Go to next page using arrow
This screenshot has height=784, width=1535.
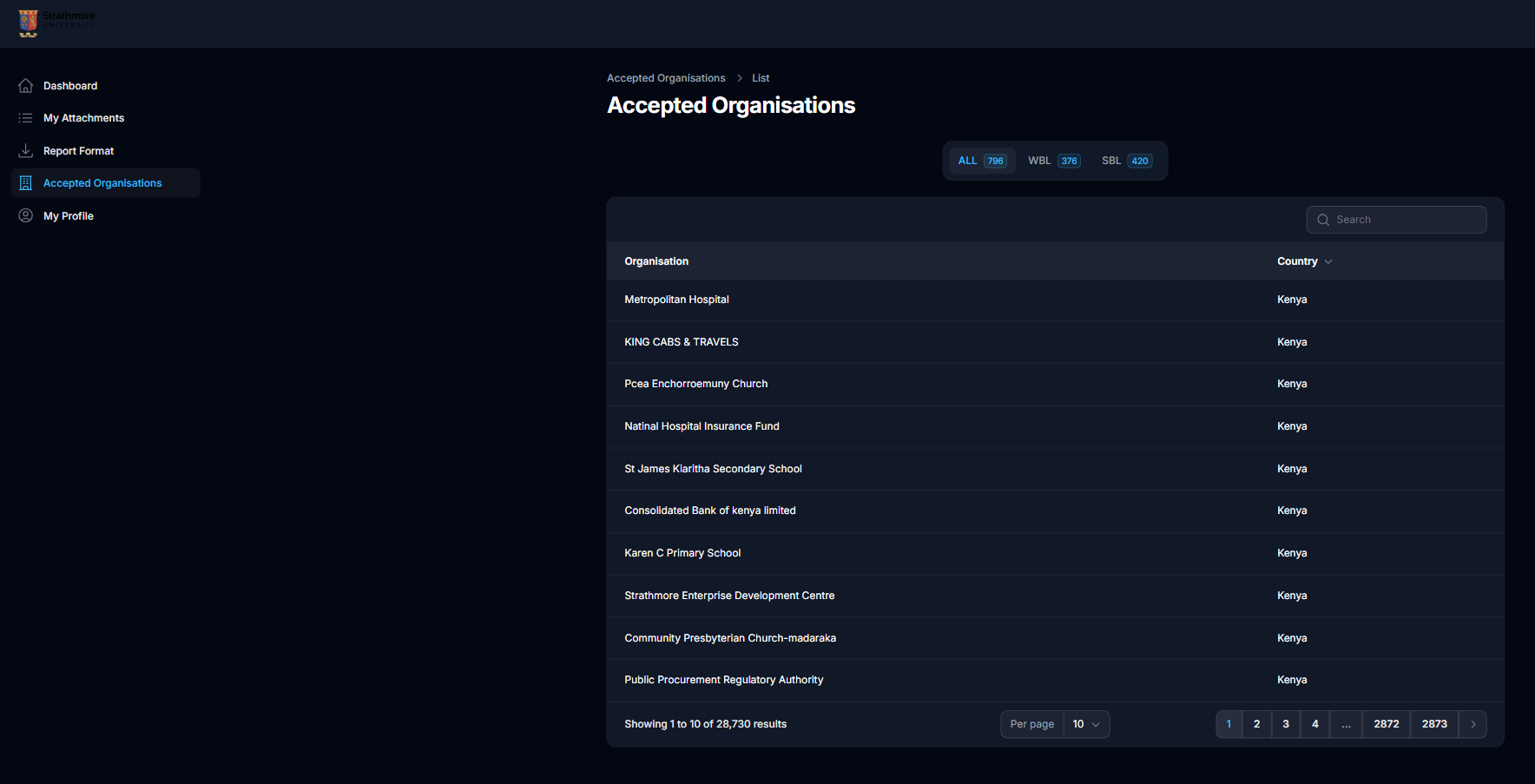click(x=1472, y=724)
